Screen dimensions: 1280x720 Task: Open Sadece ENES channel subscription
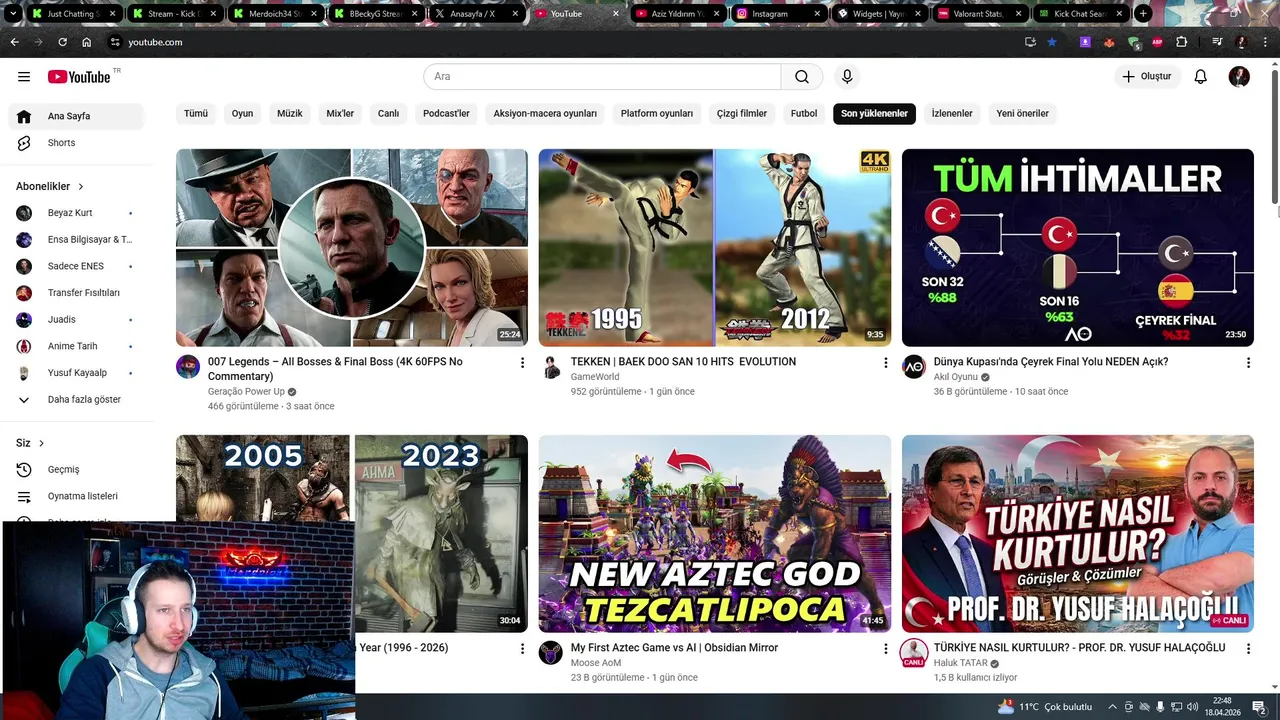(76, 266)
